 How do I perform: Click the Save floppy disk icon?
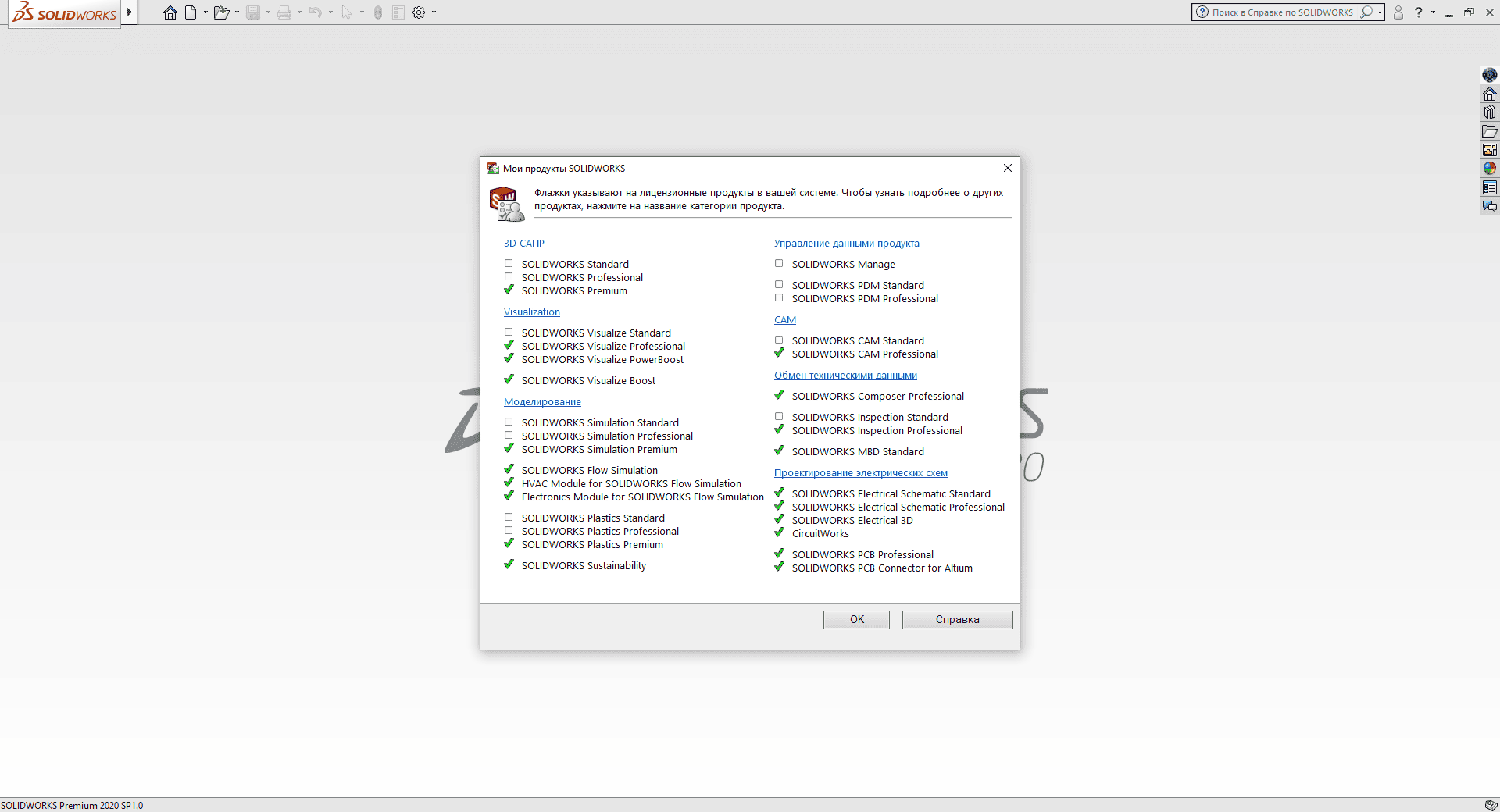(253, 12)
